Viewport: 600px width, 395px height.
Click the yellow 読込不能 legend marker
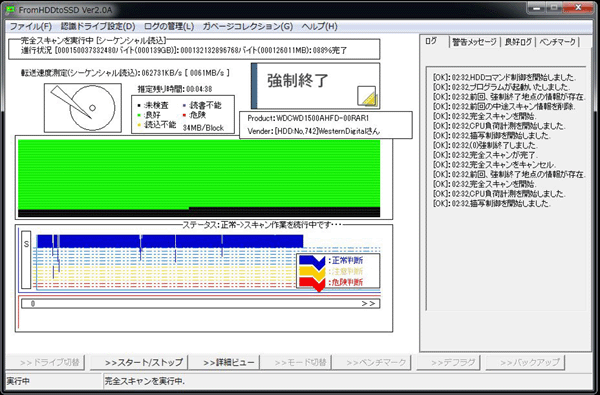(139, 125)
